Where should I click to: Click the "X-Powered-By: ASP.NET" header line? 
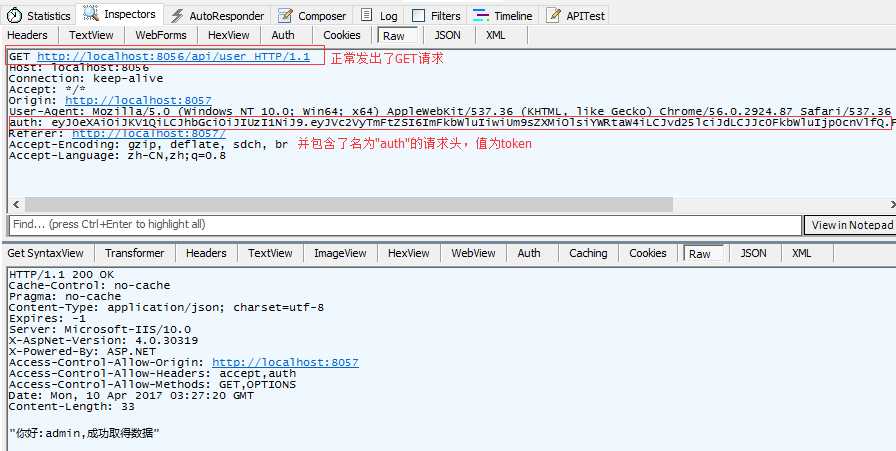pyautogui.click(x=82, y=352)
